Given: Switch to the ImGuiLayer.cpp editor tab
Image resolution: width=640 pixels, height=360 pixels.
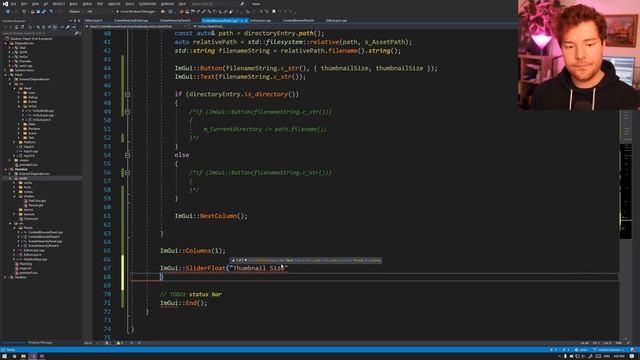Looking at the screenshot, I should tap(260, 20).
